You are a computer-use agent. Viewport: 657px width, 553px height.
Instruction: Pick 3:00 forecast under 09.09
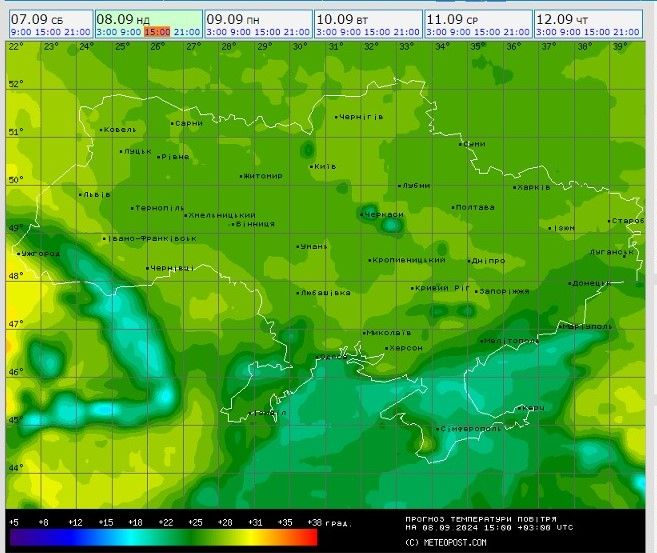point(214,32)
